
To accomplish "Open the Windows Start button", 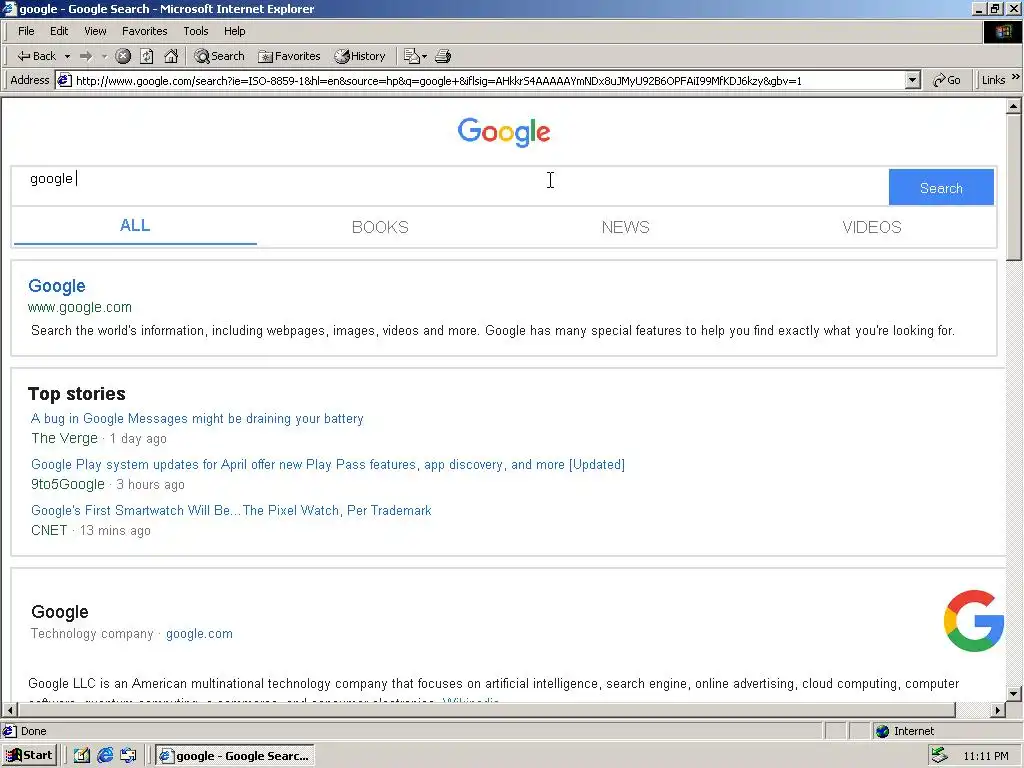I will [29, 756].
